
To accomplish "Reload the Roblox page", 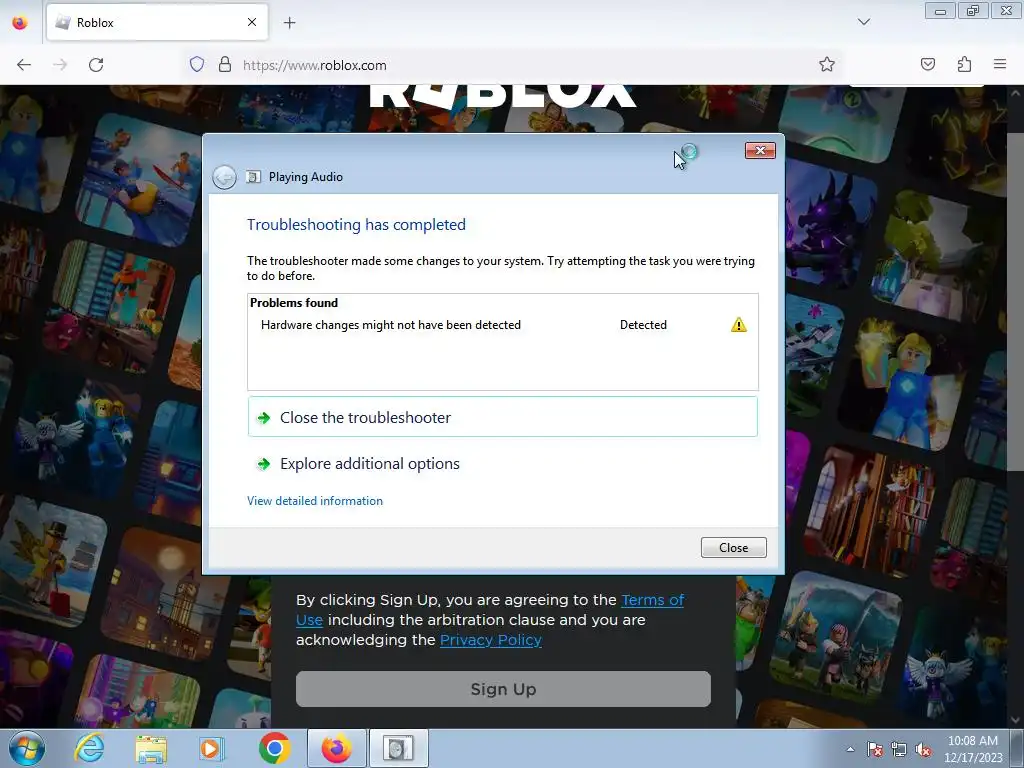I will coord(96,65).
